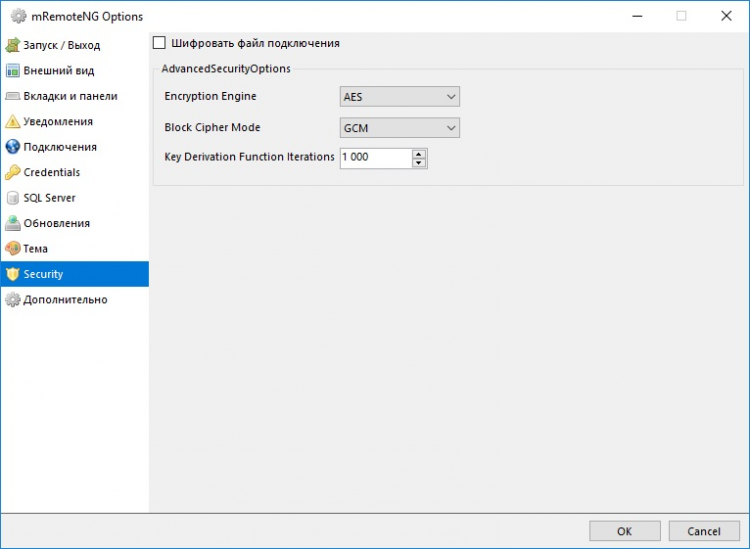Click the Обновления download icon
This screenshot has width=750, height=549.
[x=12, y=223]
